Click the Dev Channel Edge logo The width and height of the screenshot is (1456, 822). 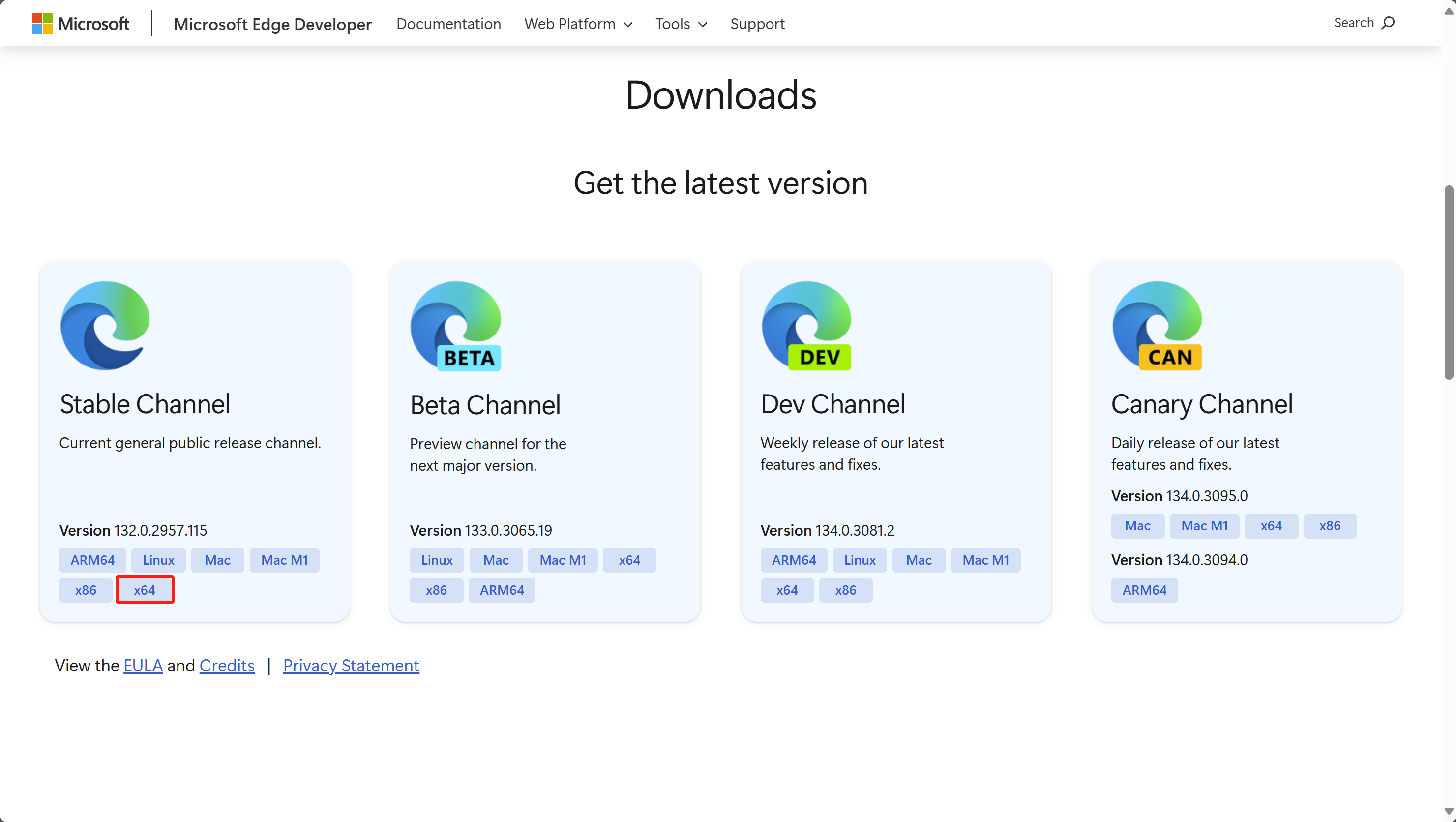(806, 326)
